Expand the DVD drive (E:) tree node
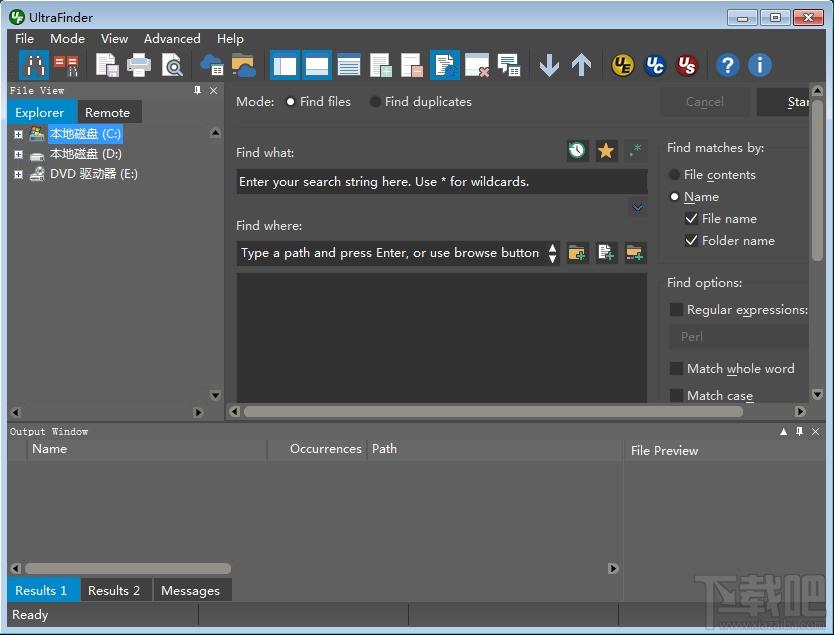The height and width of the screenshot is (635, 834). [x=18, y=174]
